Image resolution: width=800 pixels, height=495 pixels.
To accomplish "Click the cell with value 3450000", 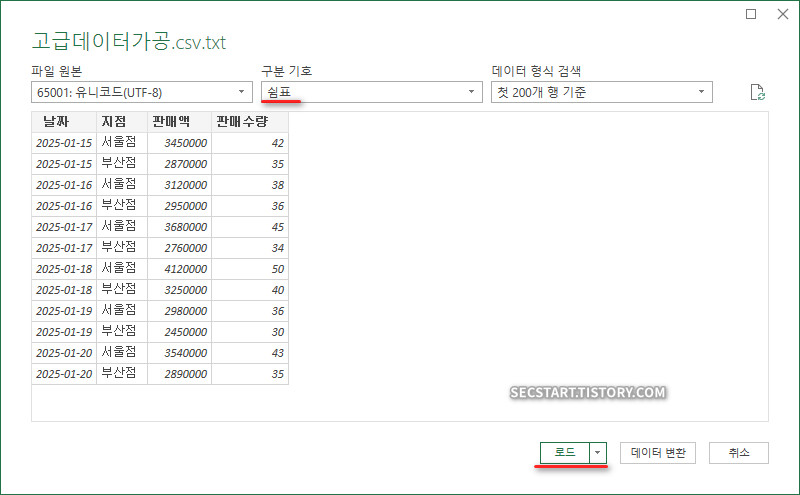I will [180, 143].
